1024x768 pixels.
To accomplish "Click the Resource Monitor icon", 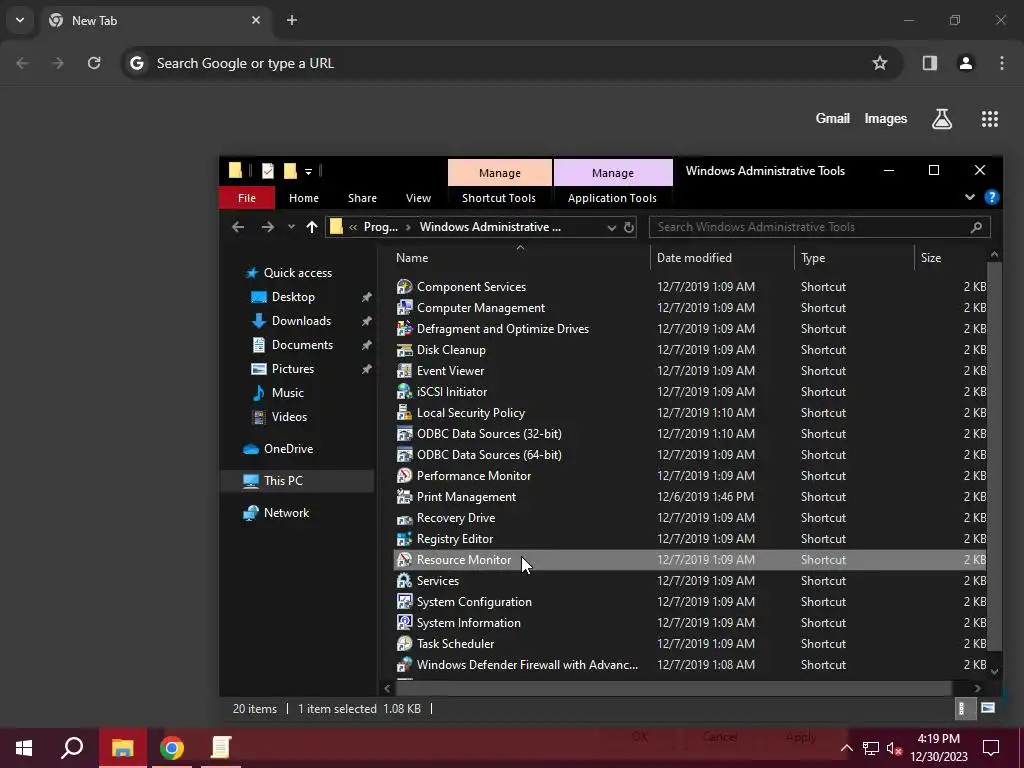I will 404,560.
